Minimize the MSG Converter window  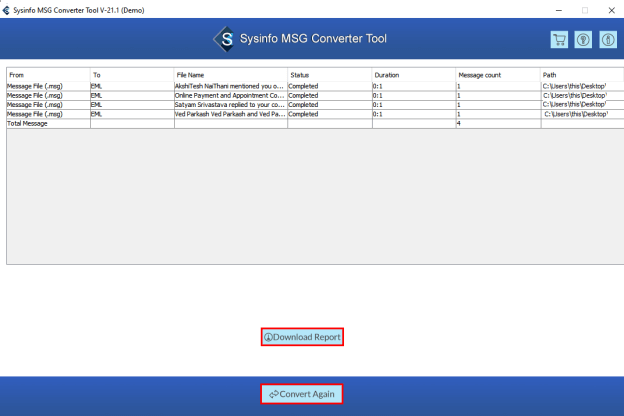click(x=556, y=9)
